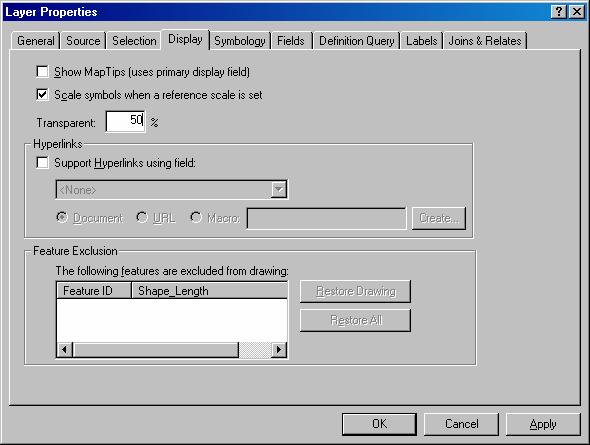Click the Apply button
Image resolution: width=590 pixels, height=445 pixels.
pyautogui.click(x=543, y=424)
